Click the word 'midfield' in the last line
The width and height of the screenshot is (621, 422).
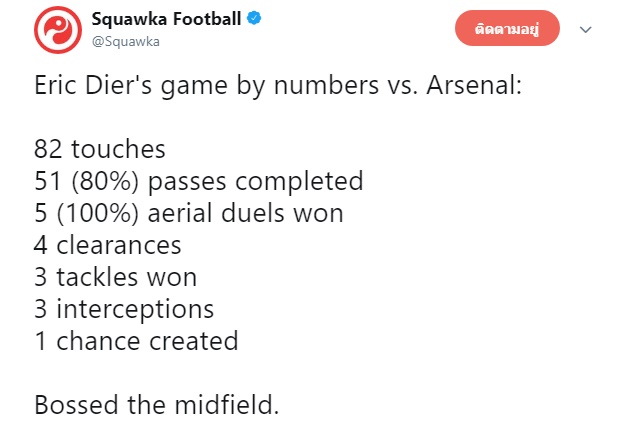click(x=223, y=404)
